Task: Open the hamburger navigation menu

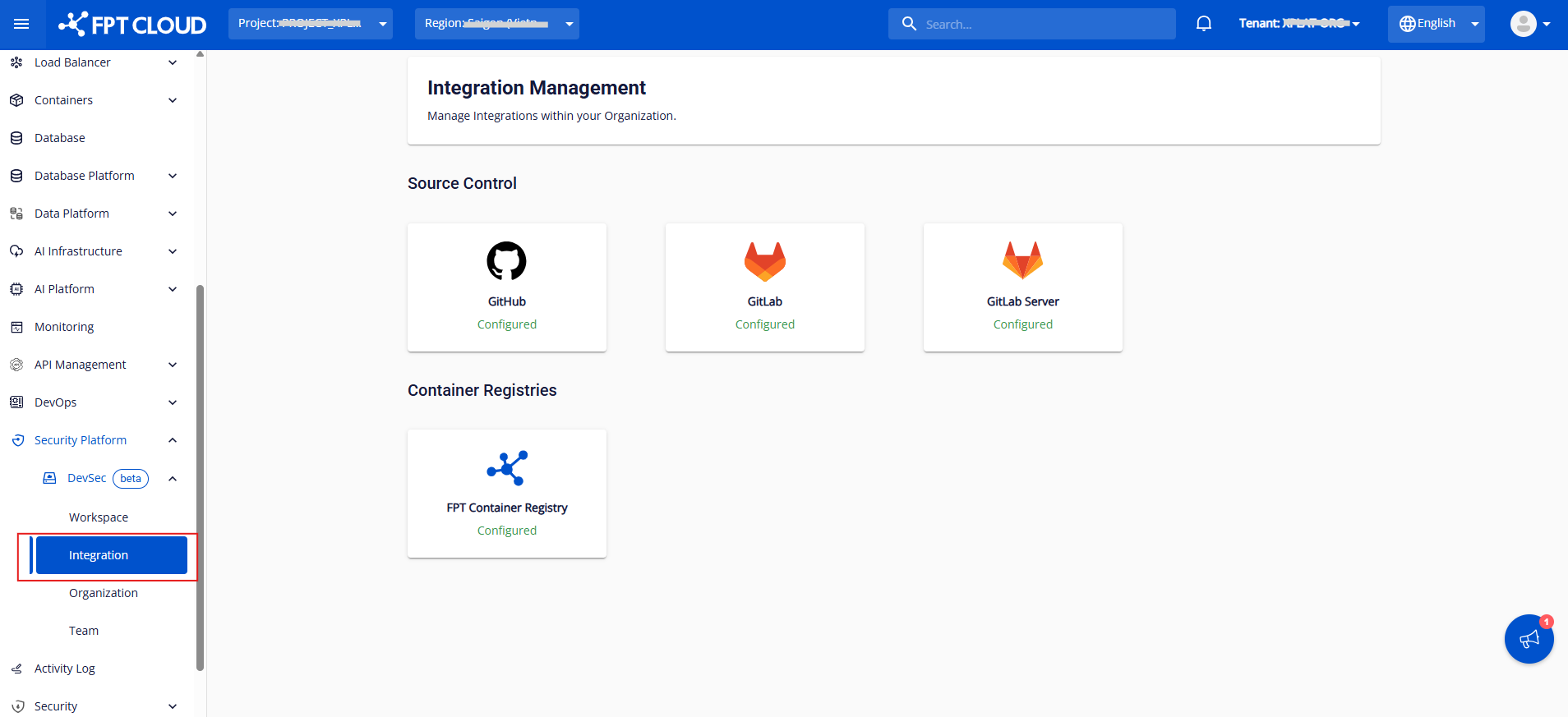Action: (x=21, y=24)
